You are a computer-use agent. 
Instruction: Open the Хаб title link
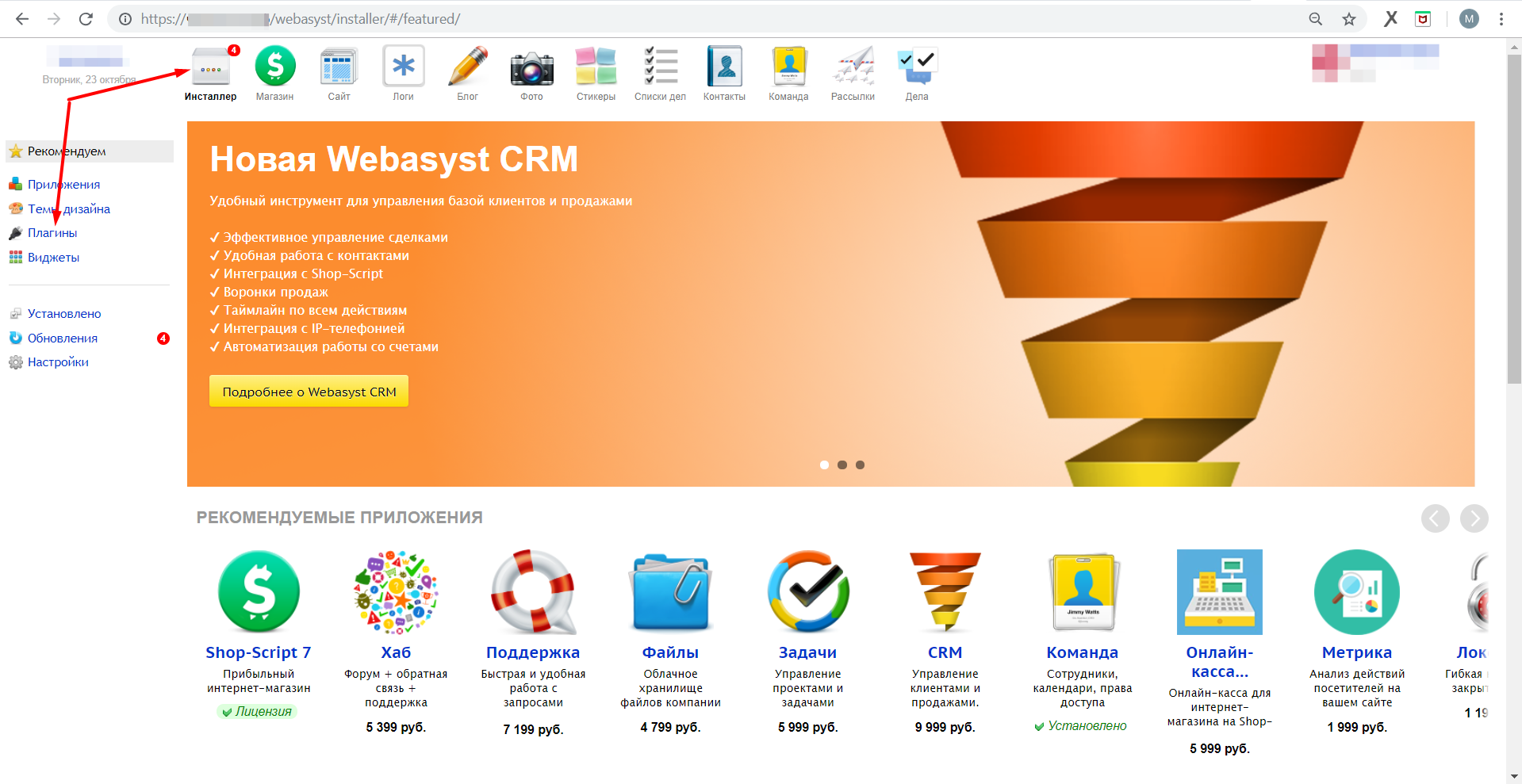(x=396, y=652)
